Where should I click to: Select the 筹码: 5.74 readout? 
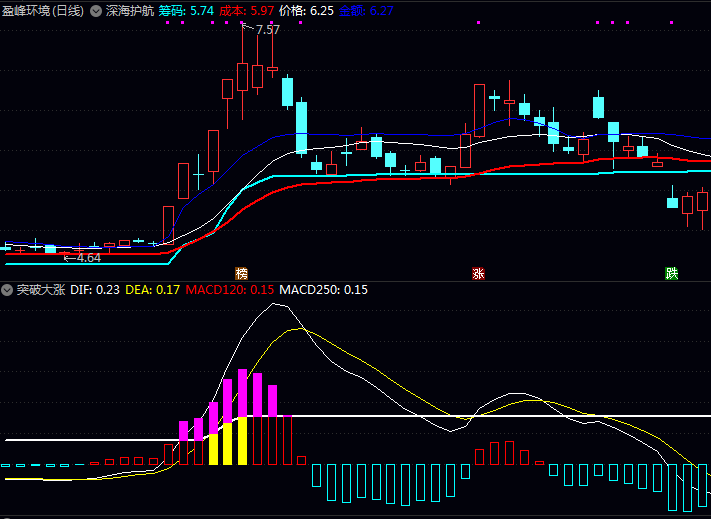187,10
